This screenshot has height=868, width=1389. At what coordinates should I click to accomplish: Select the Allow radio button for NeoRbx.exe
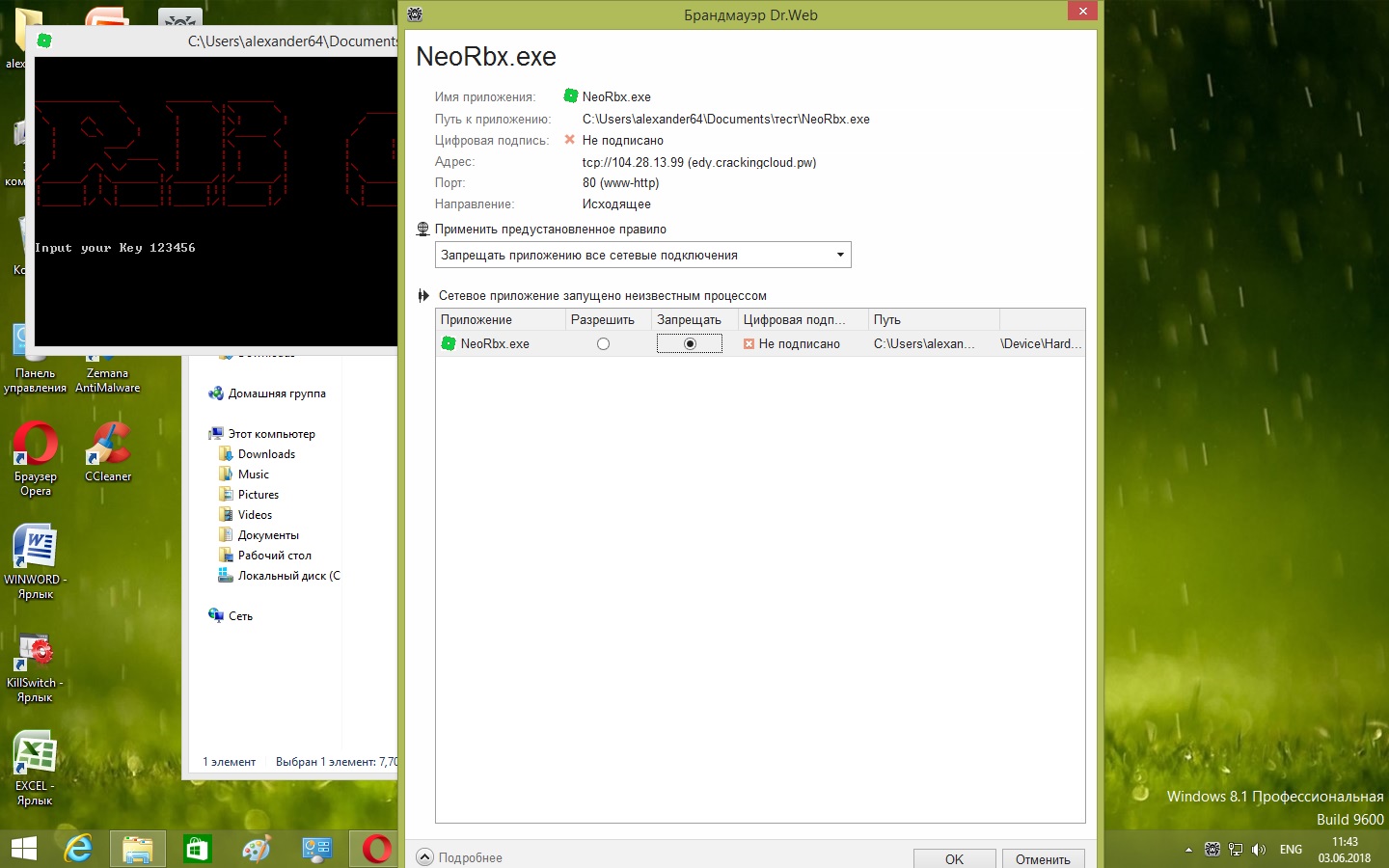pyautogui.click(x=603, y=344)
